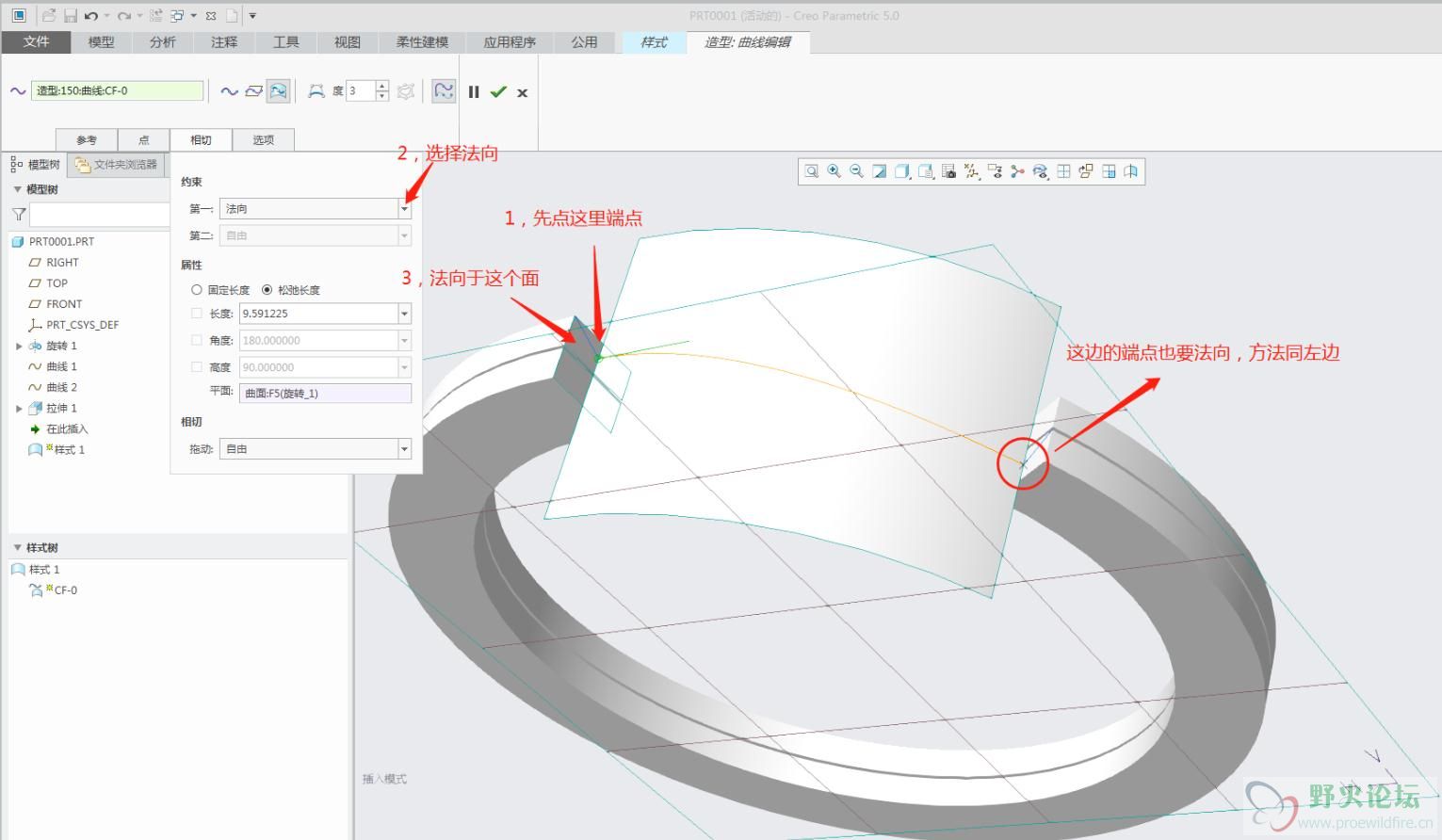Select the free curve type icon
This screenshot has height=840, width=1442.
coord(229,91)
